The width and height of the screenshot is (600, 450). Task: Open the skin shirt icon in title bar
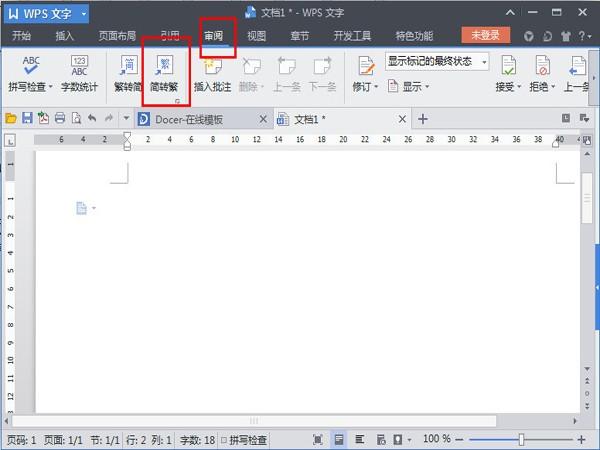(566, 36)
